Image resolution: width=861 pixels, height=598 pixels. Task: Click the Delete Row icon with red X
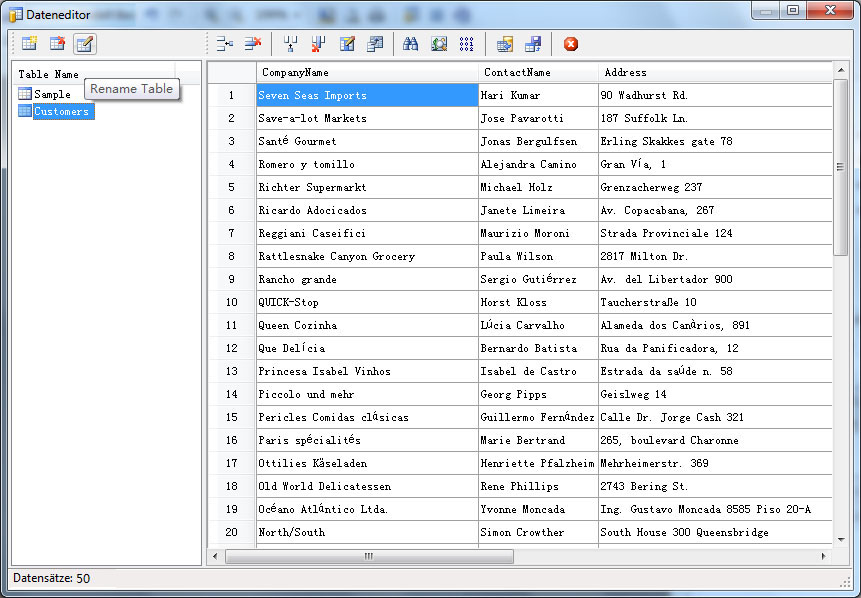coord(253,44)
